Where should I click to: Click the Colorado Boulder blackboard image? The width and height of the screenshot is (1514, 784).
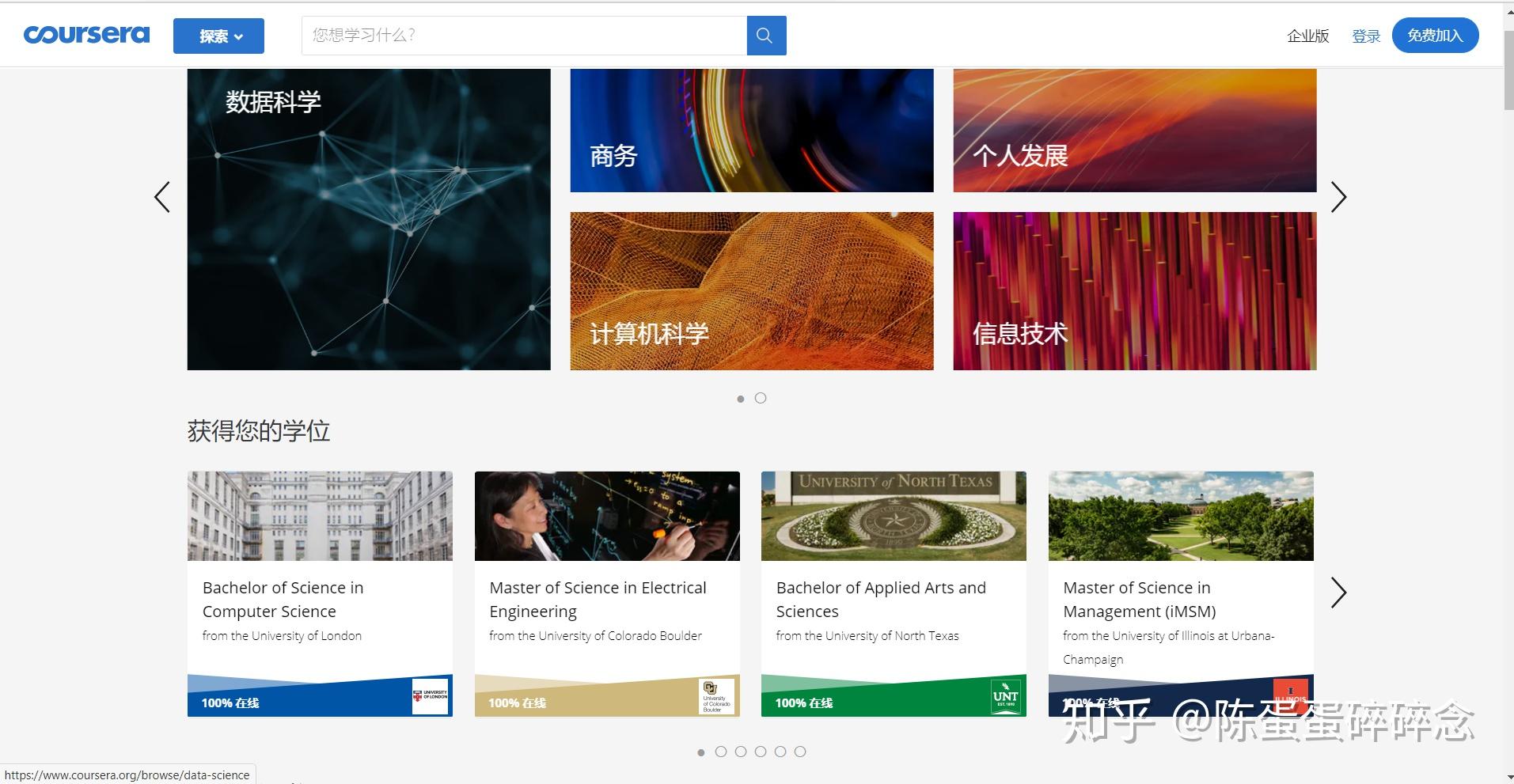pos(607,516)
